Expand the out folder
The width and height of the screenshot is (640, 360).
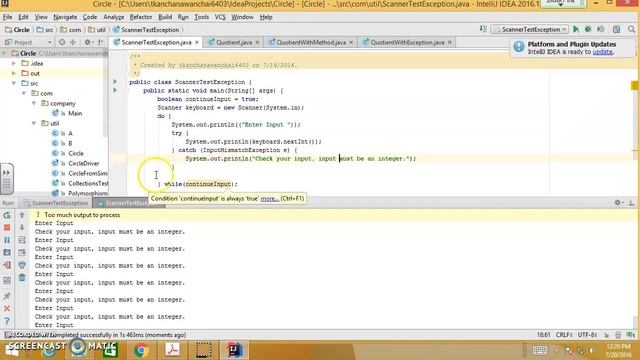click(14, 73)
